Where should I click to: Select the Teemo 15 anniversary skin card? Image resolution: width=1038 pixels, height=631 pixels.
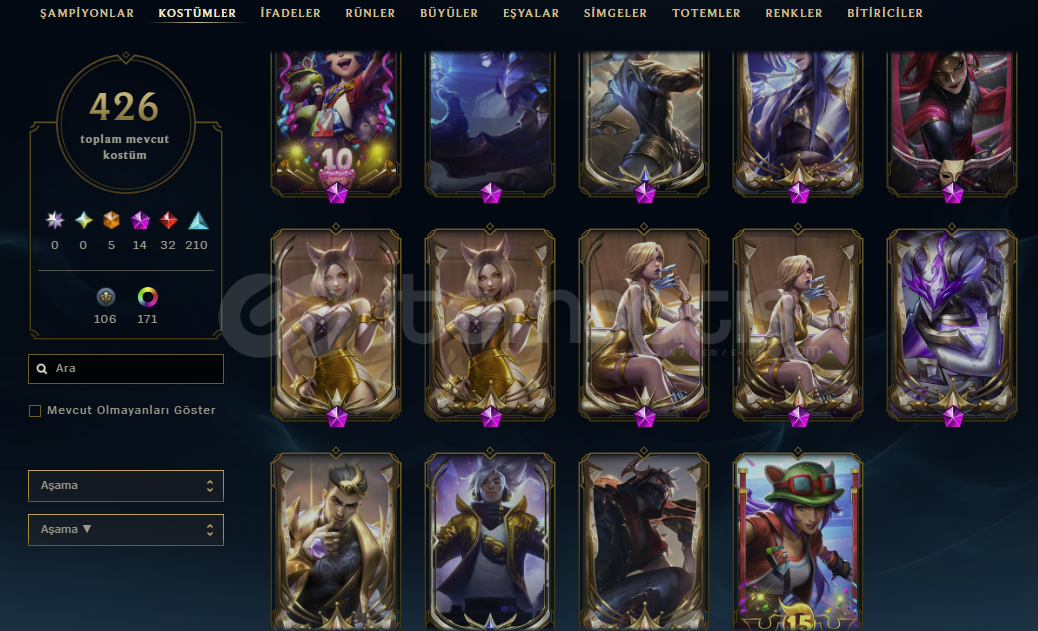click(798, 541)
